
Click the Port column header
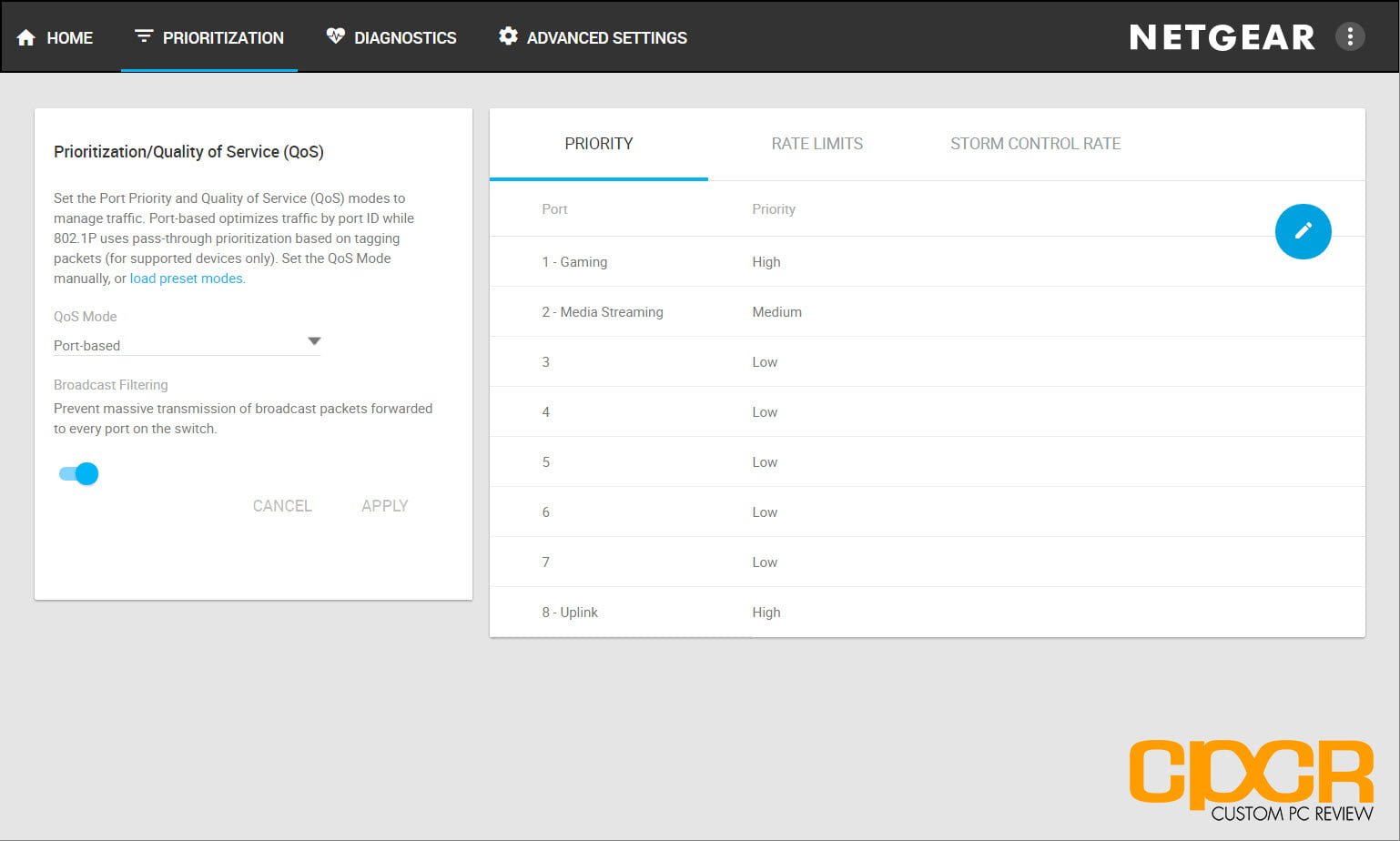554,209
